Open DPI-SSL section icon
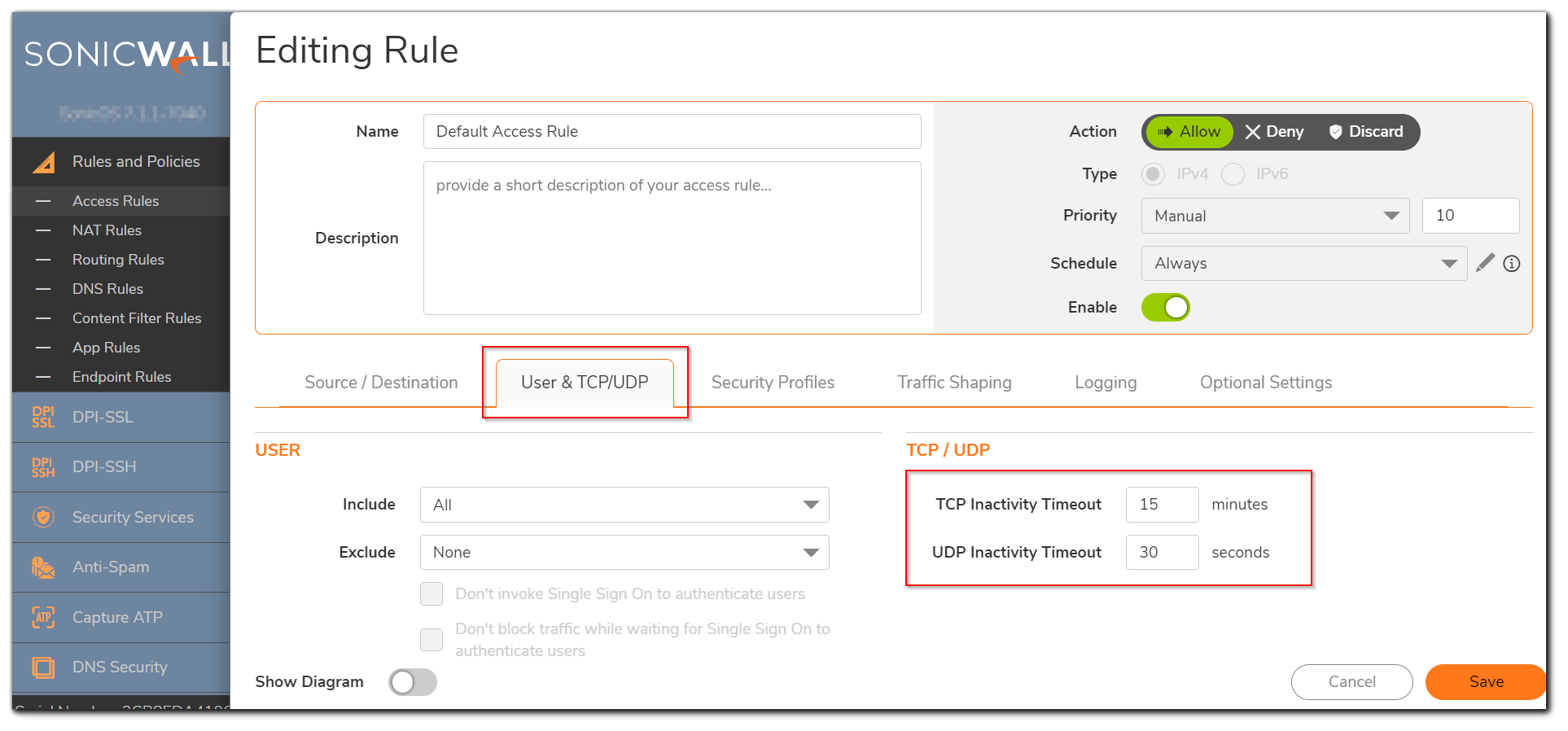Image resolution: width=1568 pixels, height=731 pixels. click(x=43, y=417)
